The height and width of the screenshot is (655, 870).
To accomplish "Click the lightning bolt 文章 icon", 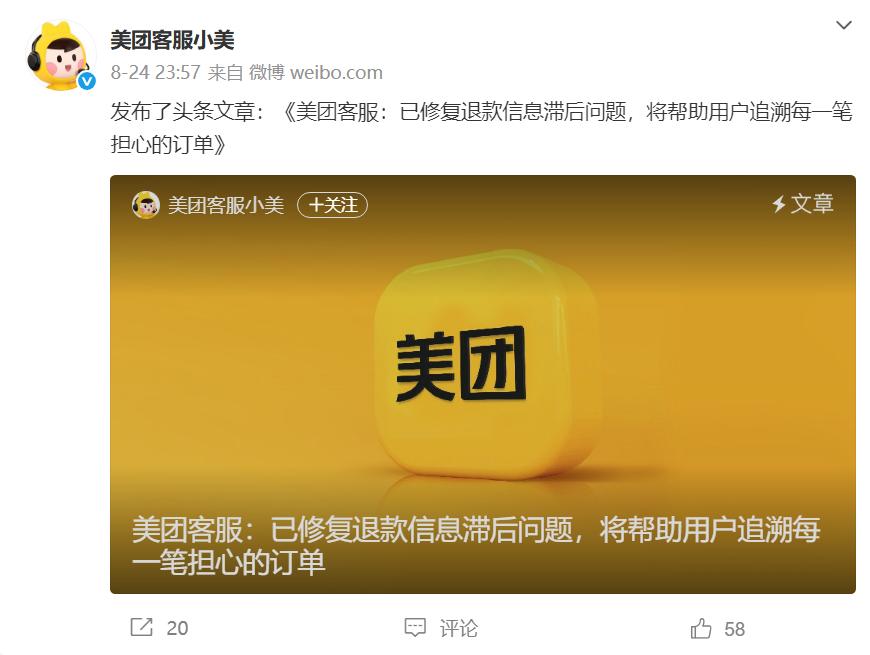I will 779,204.
